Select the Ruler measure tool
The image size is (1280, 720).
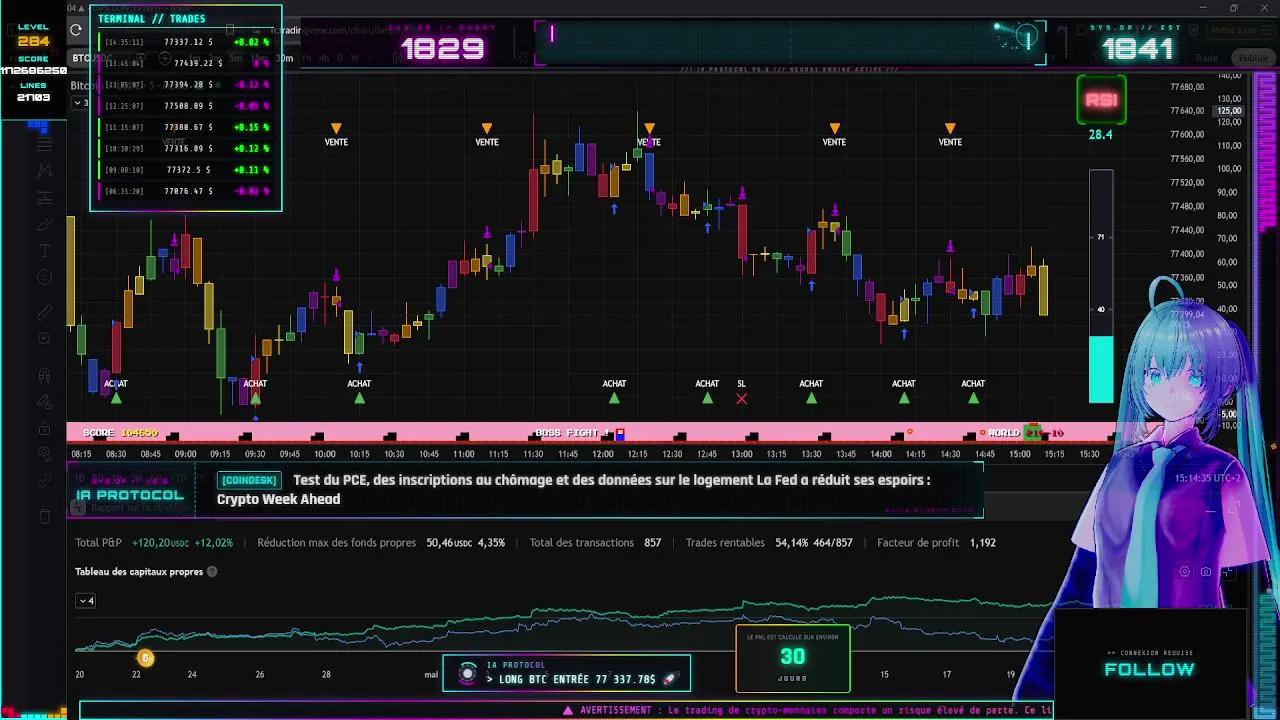44,312
